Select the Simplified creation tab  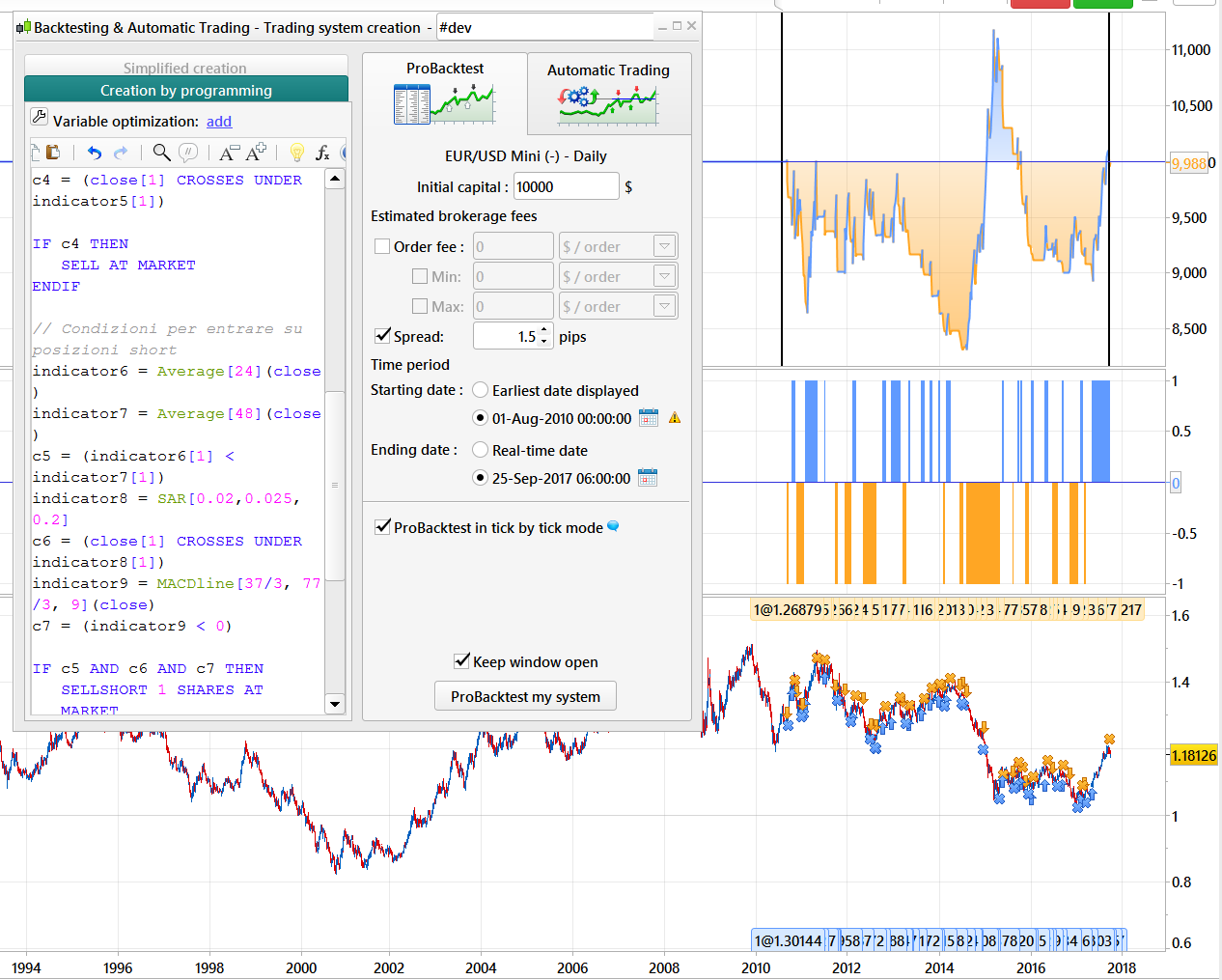coord(185,68)
